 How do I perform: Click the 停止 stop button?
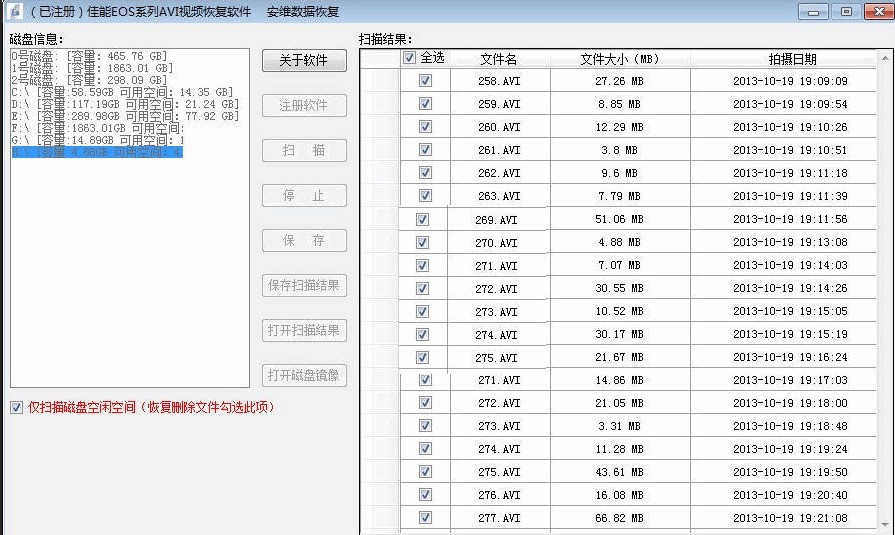tap(304, 196)
